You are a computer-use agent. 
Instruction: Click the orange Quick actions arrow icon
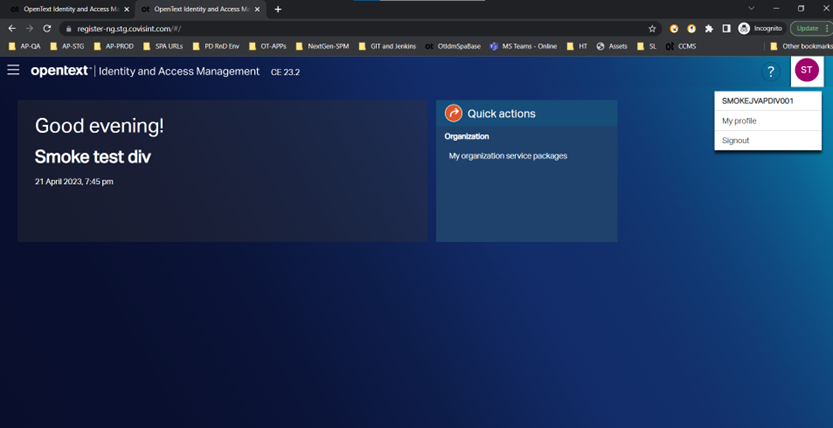click(453, 113)
